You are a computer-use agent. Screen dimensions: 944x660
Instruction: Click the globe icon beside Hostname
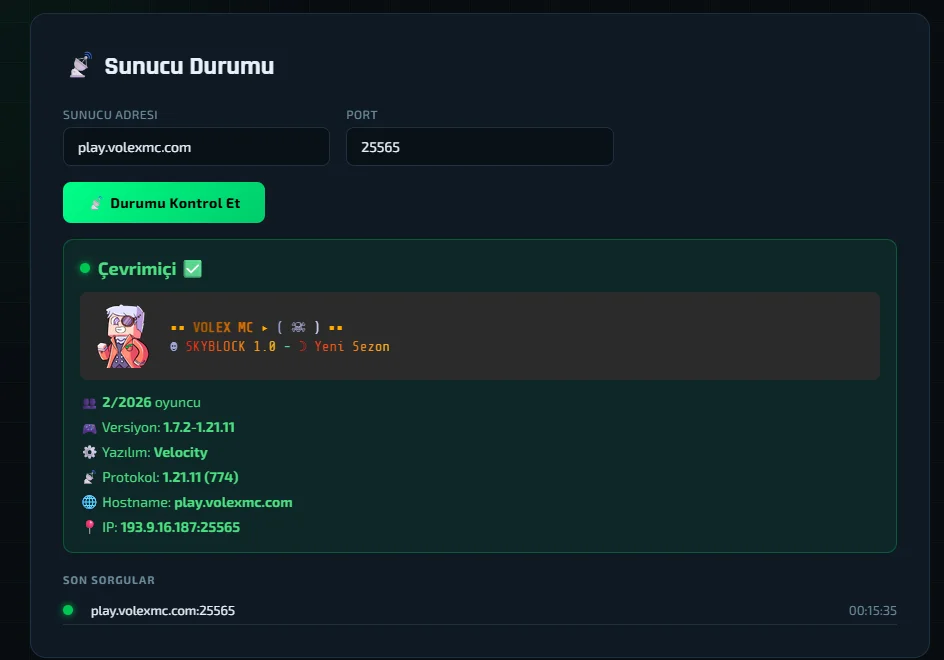coord(89,502)
